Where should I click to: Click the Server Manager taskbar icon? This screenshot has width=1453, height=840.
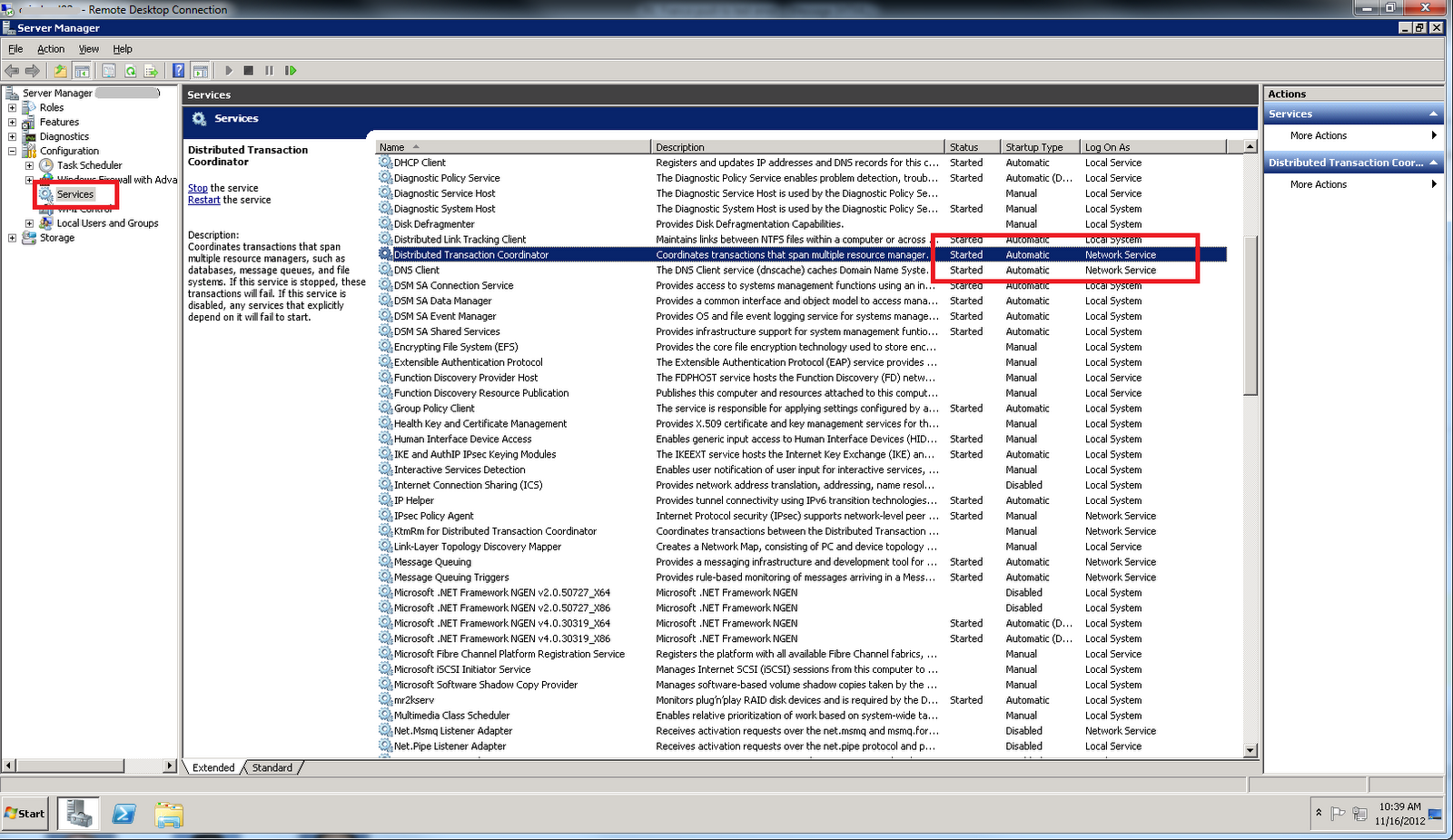[78, 813]
